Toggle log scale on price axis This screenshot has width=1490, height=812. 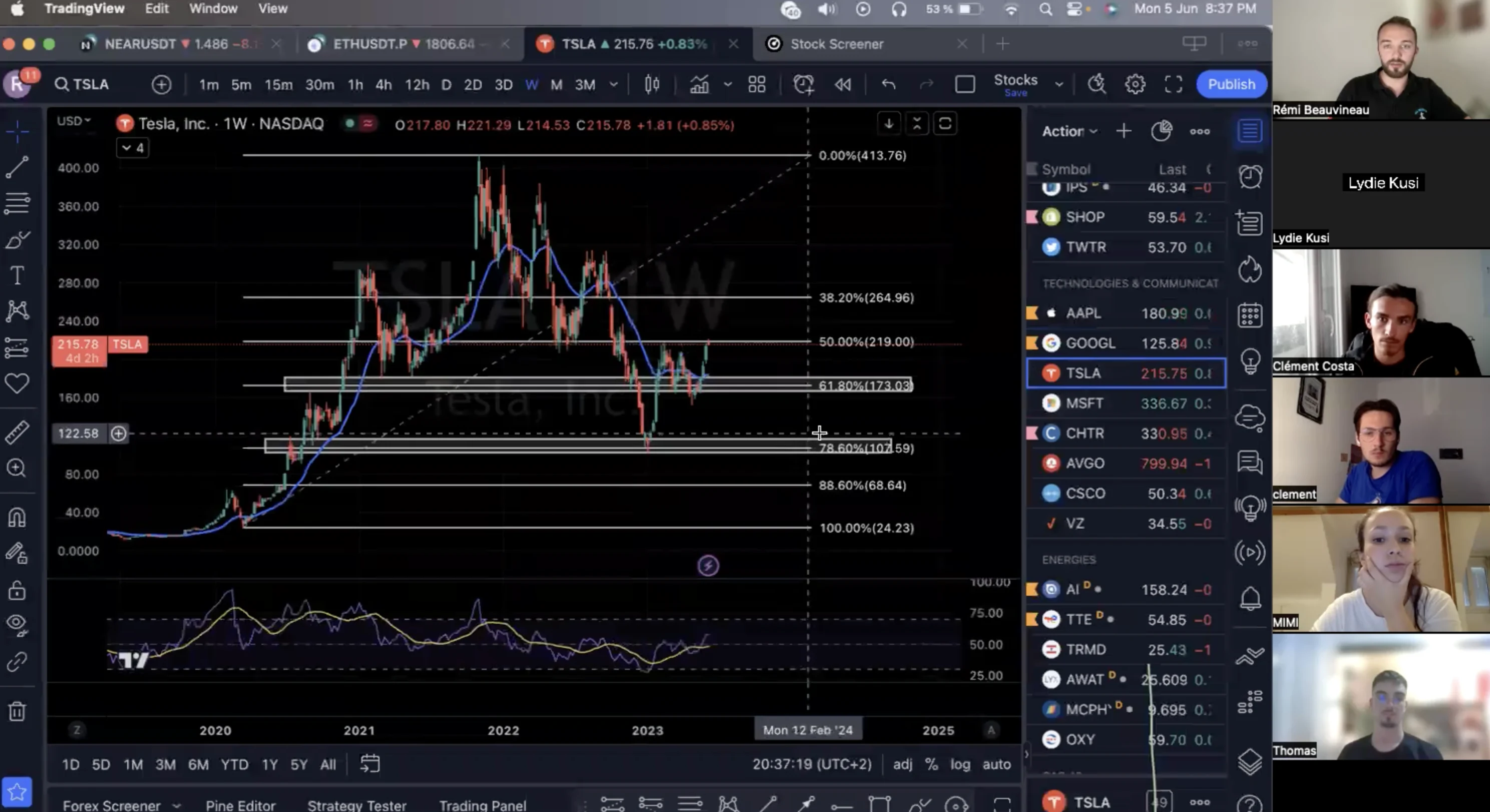click(x=960, y=764)
